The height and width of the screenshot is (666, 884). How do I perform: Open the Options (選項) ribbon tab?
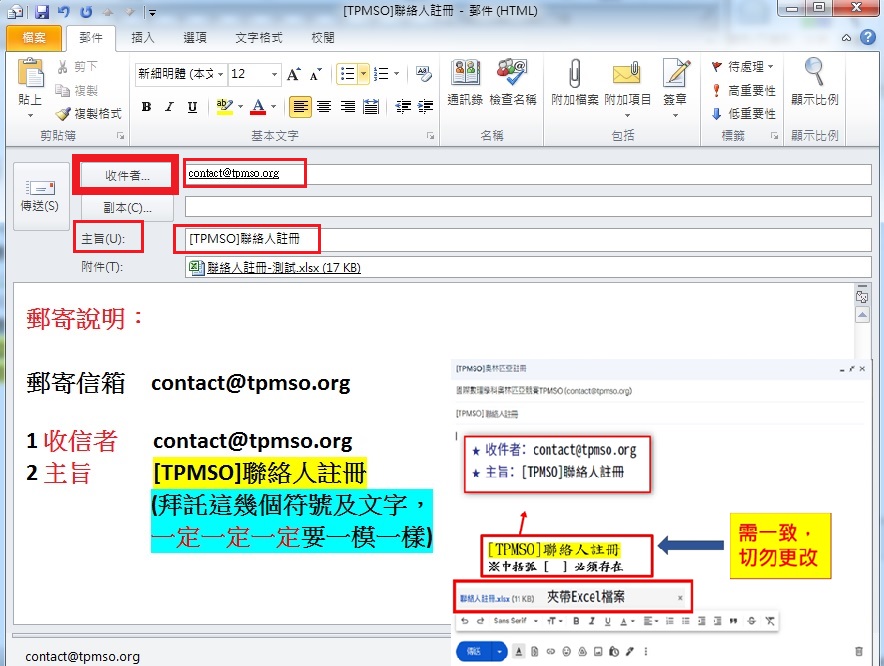pos(195,38)
